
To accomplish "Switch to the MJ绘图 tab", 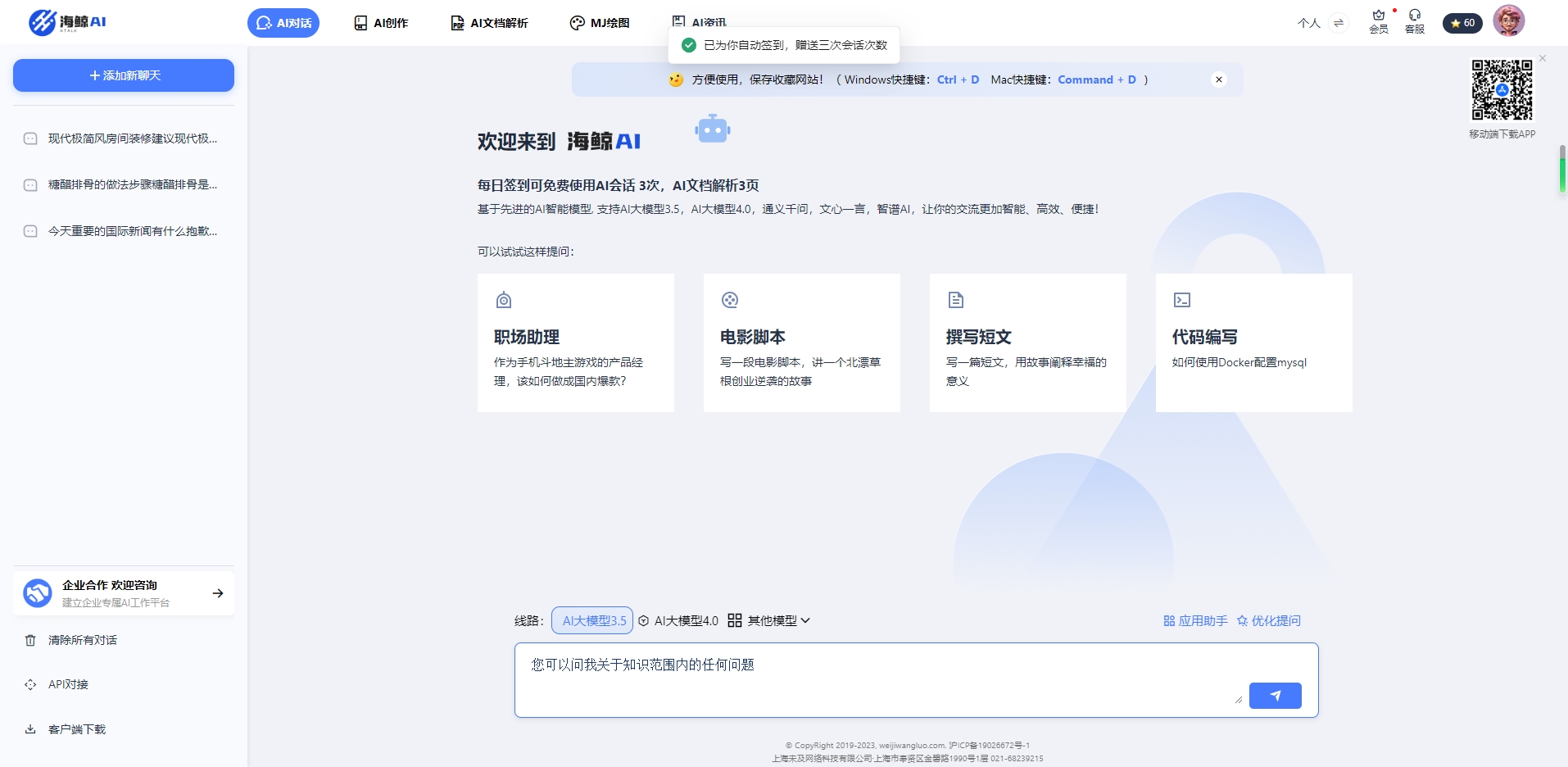I will tap(600, 22).
